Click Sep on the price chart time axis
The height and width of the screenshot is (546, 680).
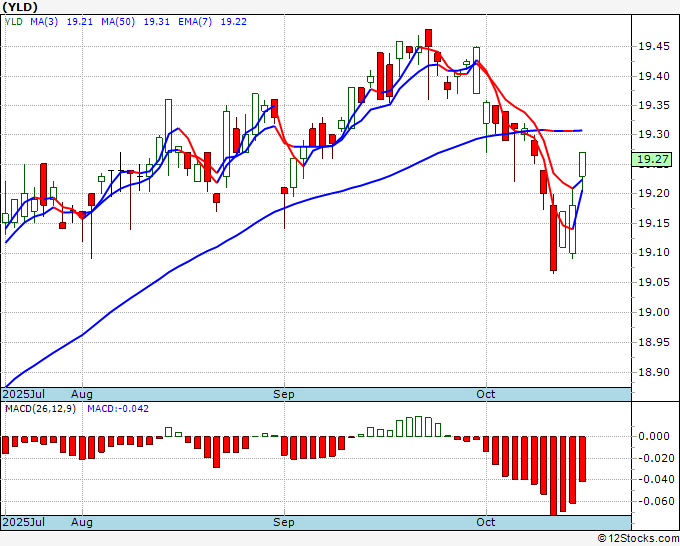coord(284,394)
